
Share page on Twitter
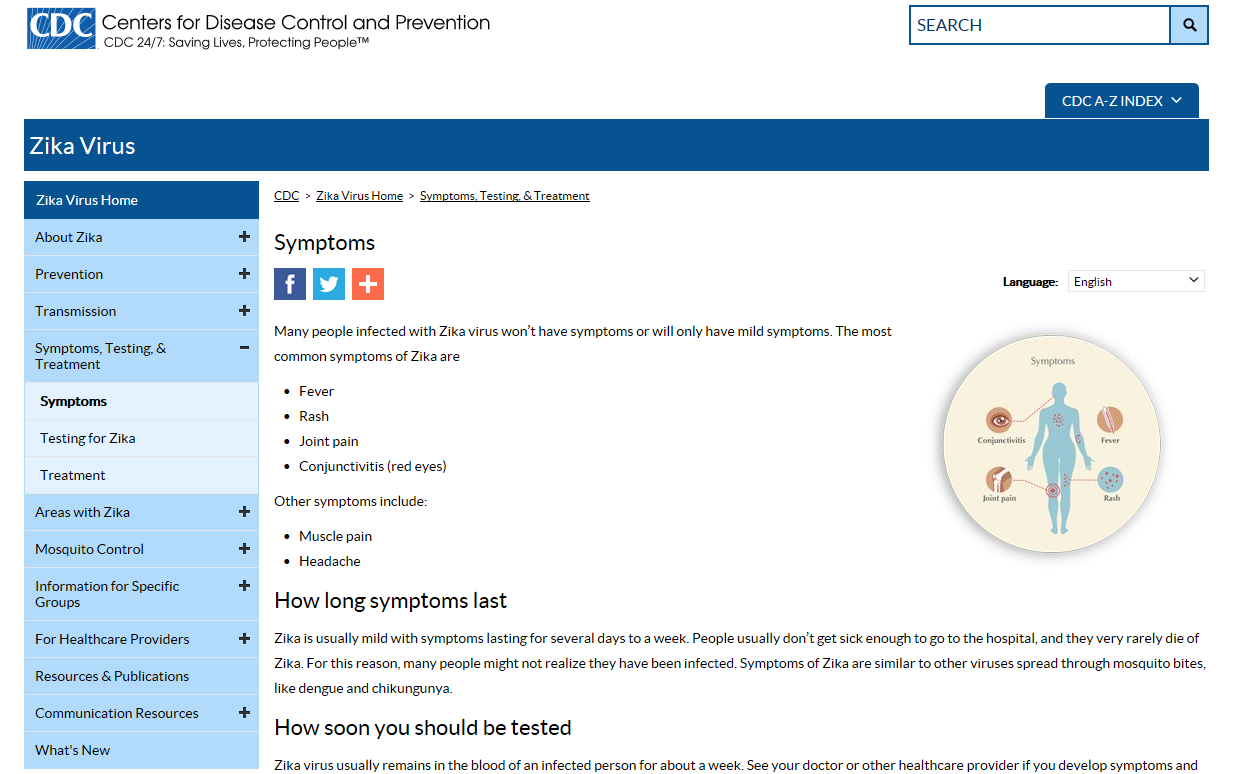tap(329, 284)
